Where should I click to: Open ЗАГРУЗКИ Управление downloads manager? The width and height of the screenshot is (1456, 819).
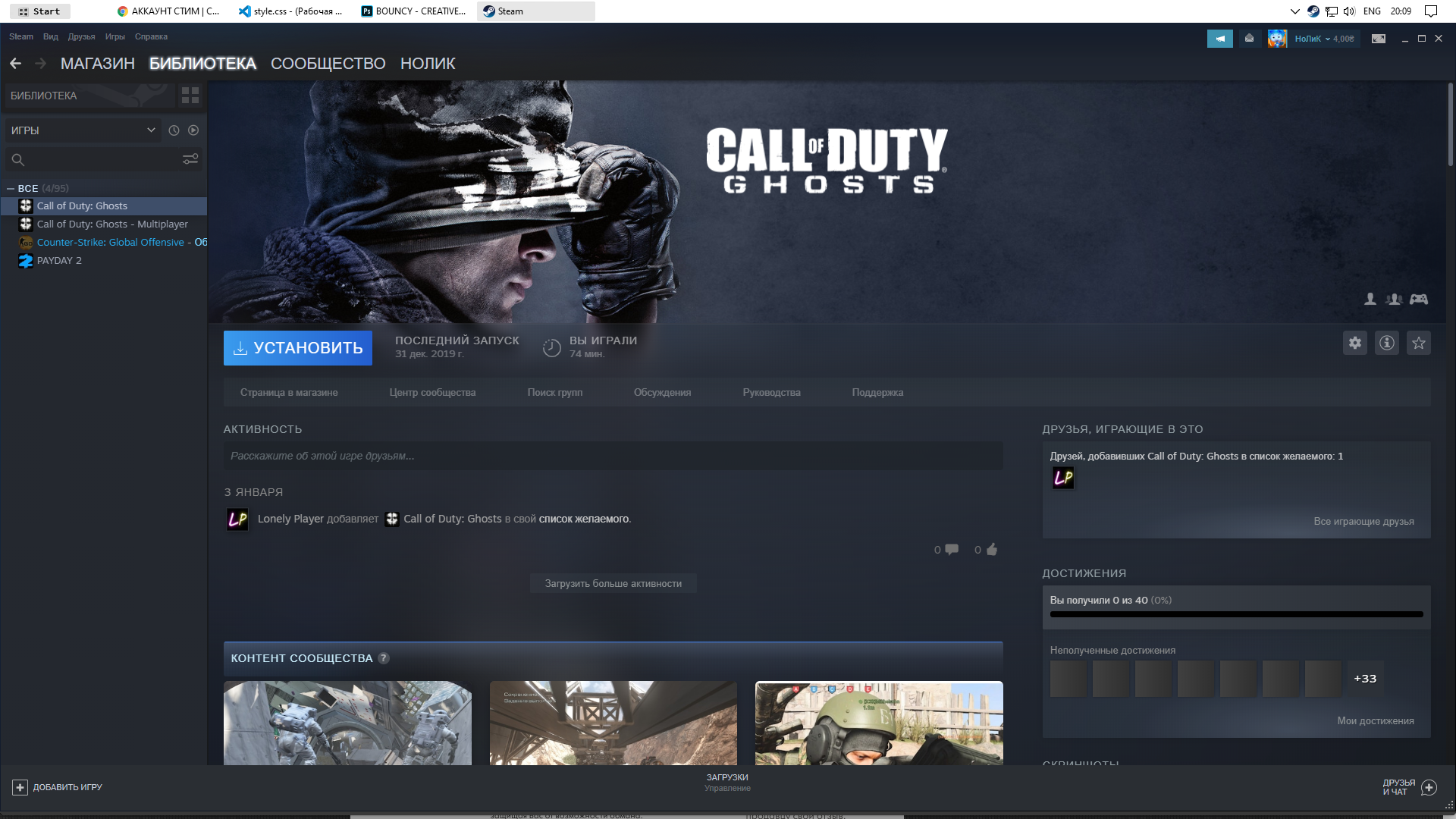[x=727, y=783]
